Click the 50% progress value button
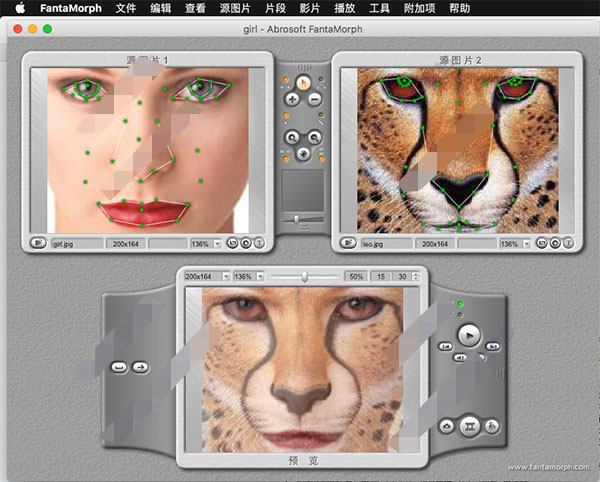 coord(355,275)
